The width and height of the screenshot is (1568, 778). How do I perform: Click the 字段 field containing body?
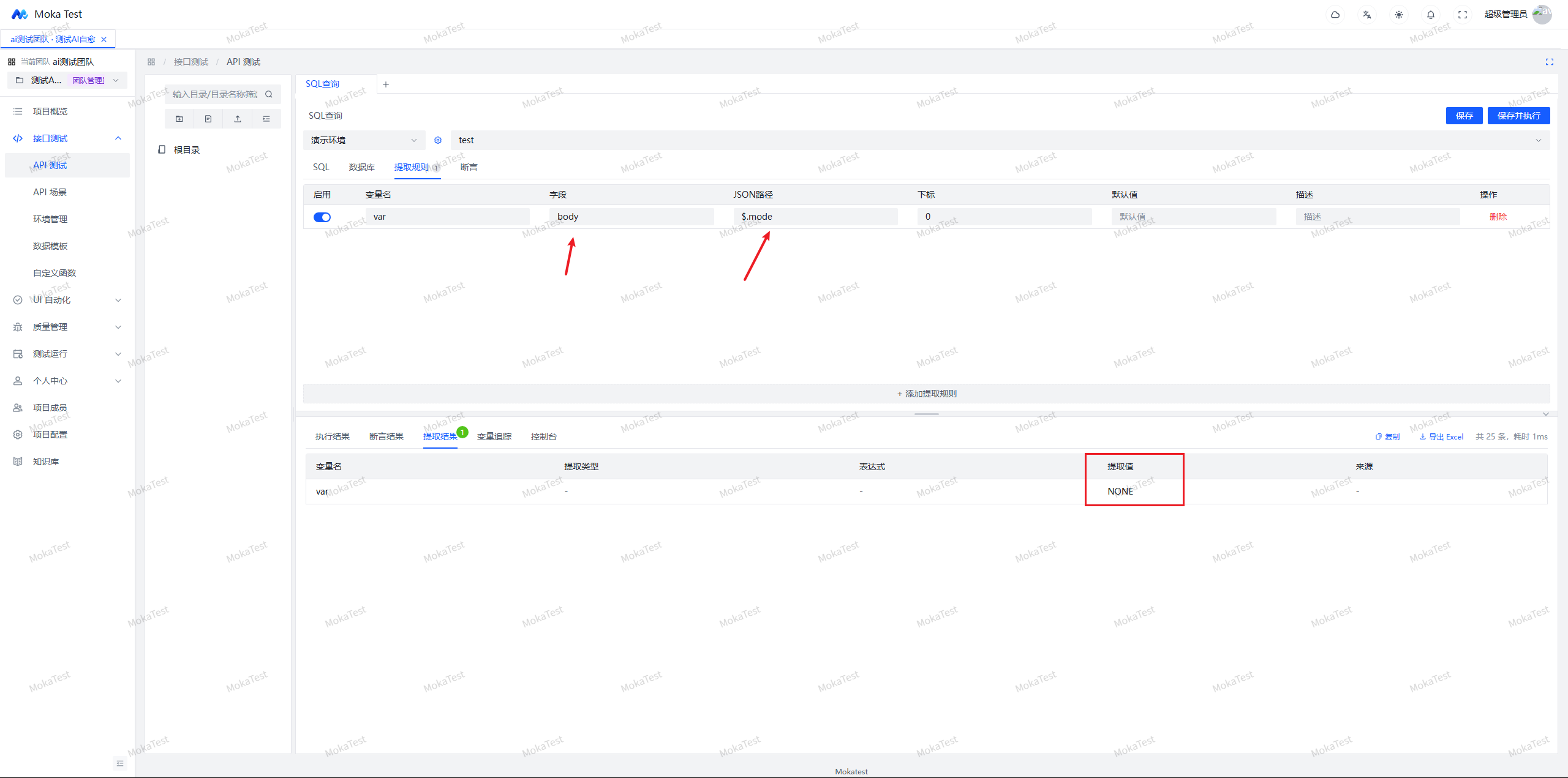point(631,217)
